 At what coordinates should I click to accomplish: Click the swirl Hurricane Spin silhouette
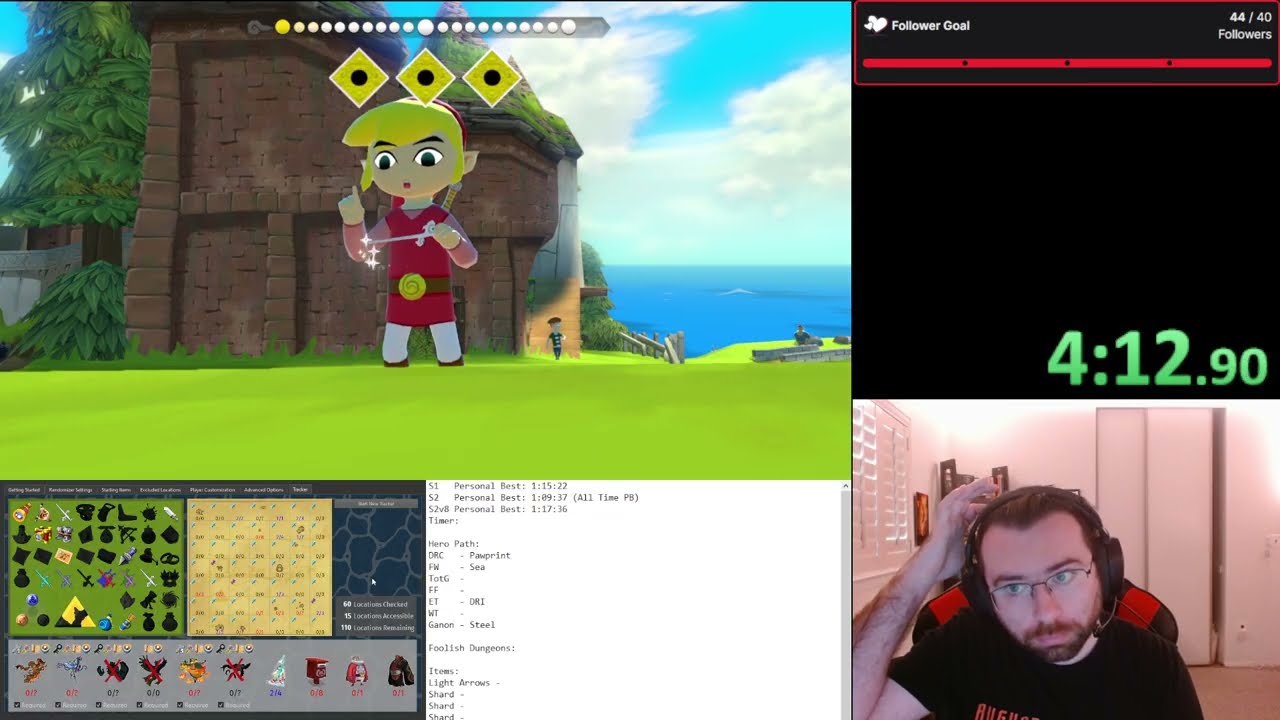pyautogui.click(x=170, y=599)
